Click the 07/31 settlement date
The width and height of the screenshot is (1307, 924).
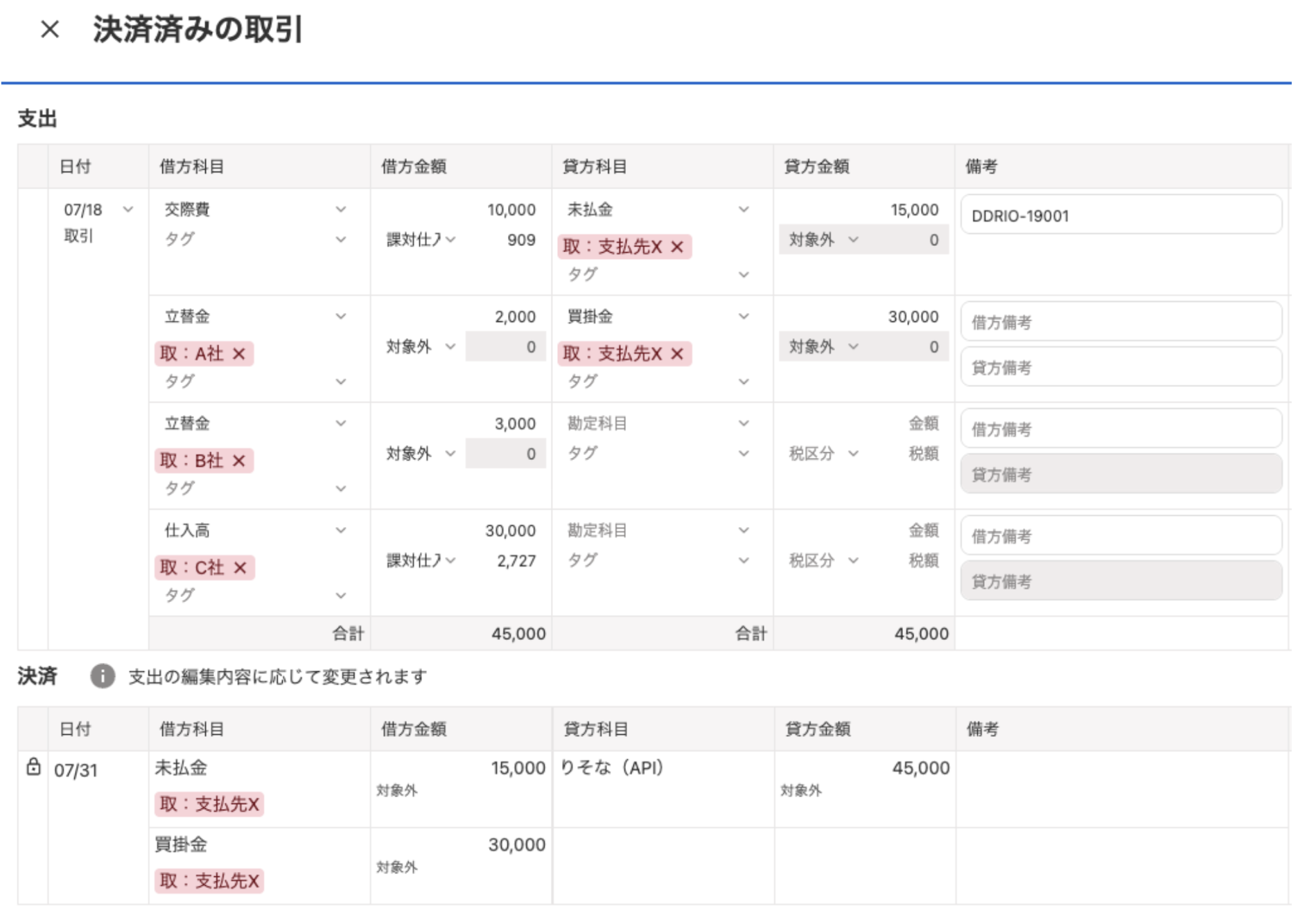point(76,770)
